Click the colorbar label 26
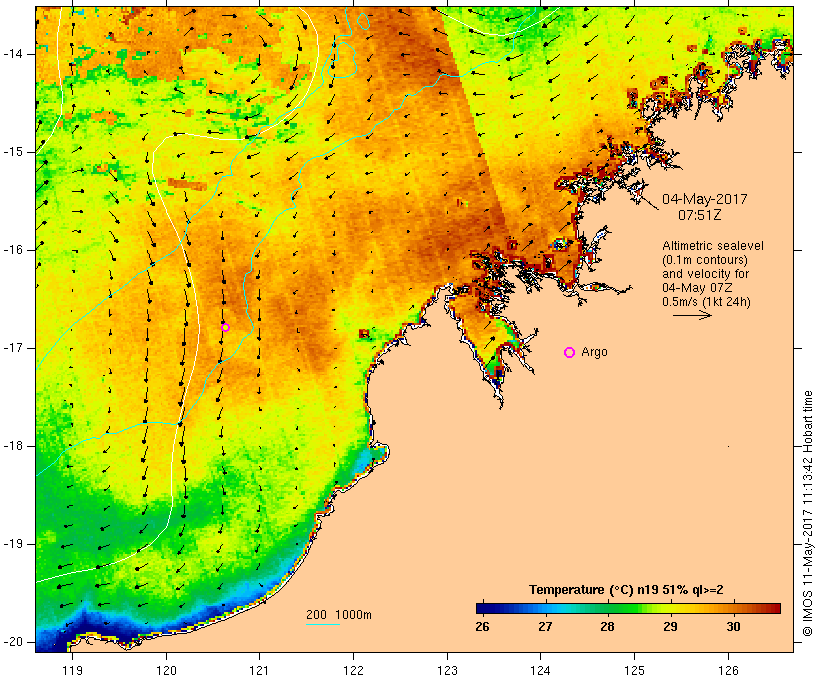The image size is (820, 680). [x=482, y=627]
